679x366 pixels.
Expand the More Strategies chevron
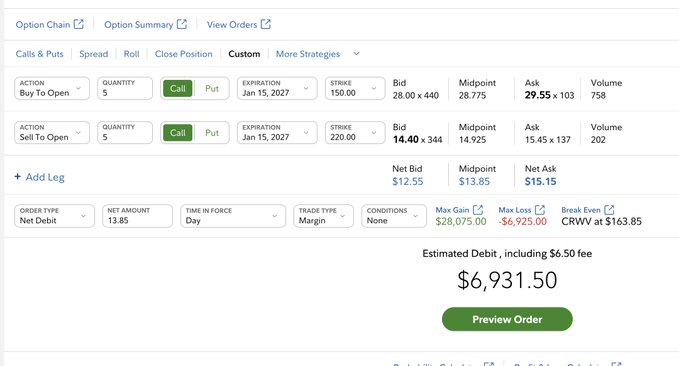pos(356,54)
